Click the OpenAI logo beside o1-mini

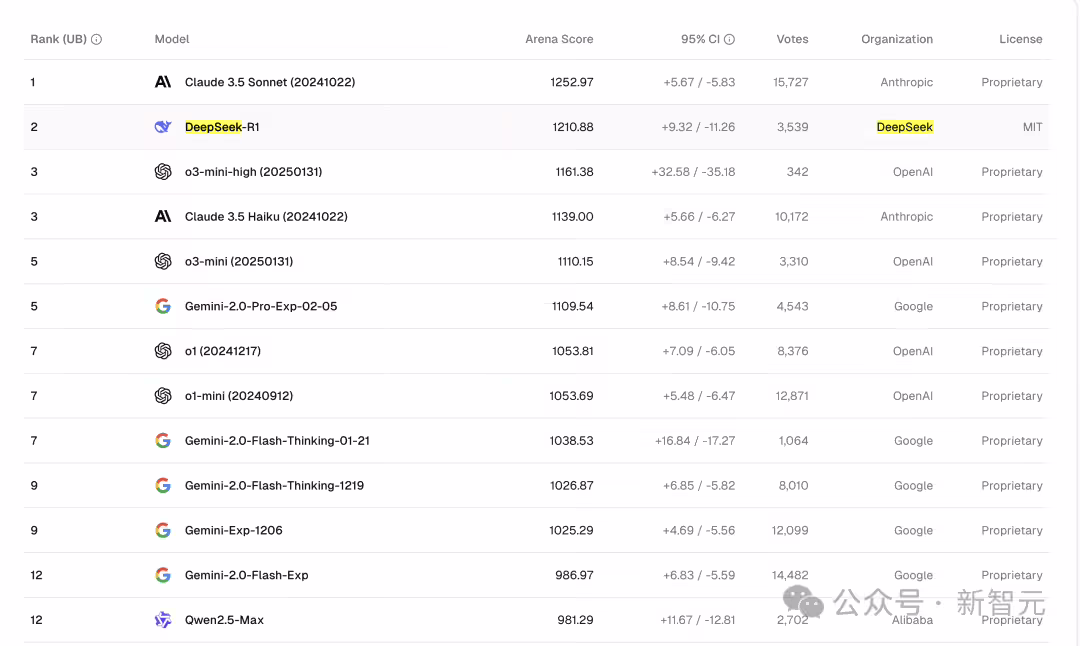tap(163, 396)
